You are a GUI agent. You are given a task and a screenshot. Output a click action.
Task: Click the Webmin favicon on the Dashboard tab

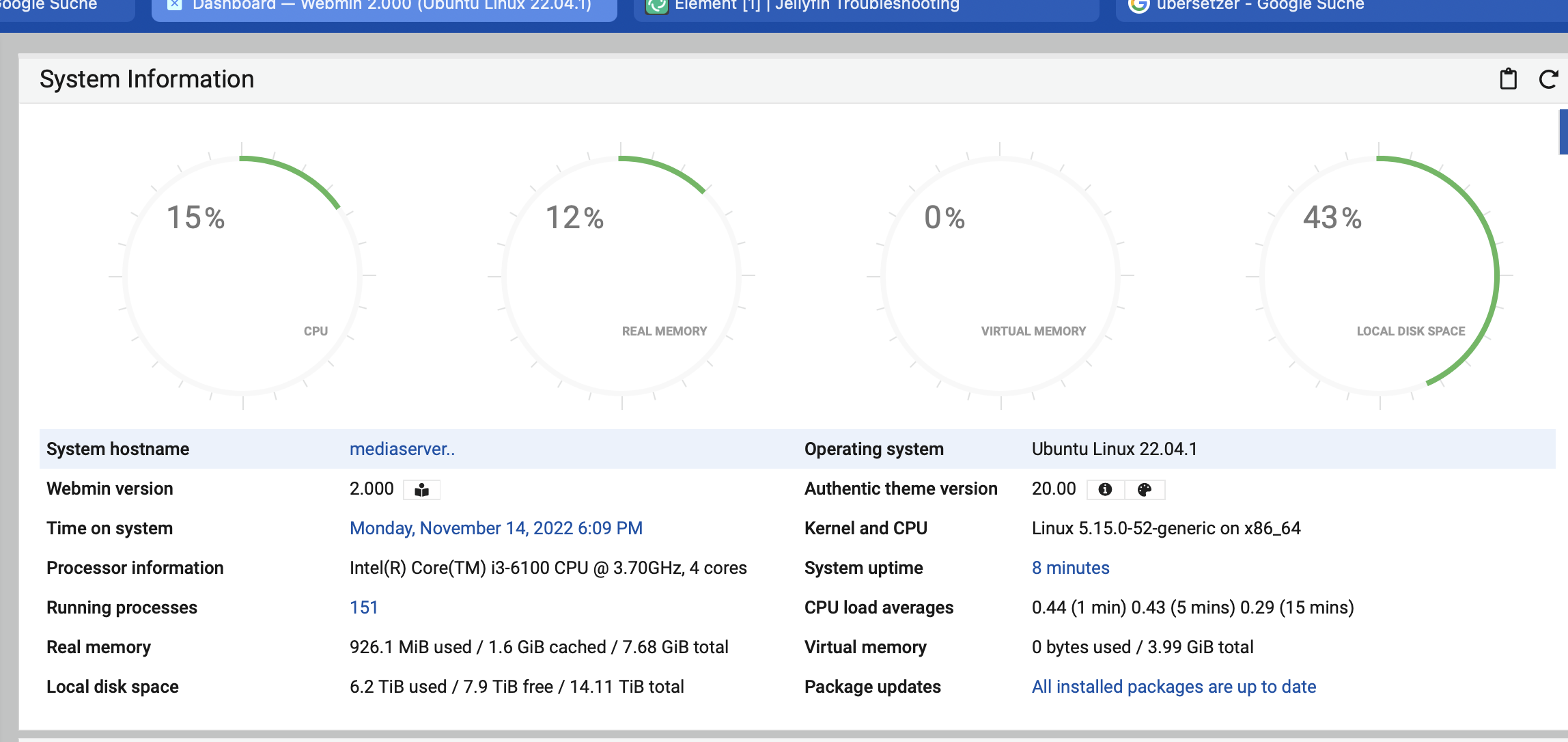176,5
